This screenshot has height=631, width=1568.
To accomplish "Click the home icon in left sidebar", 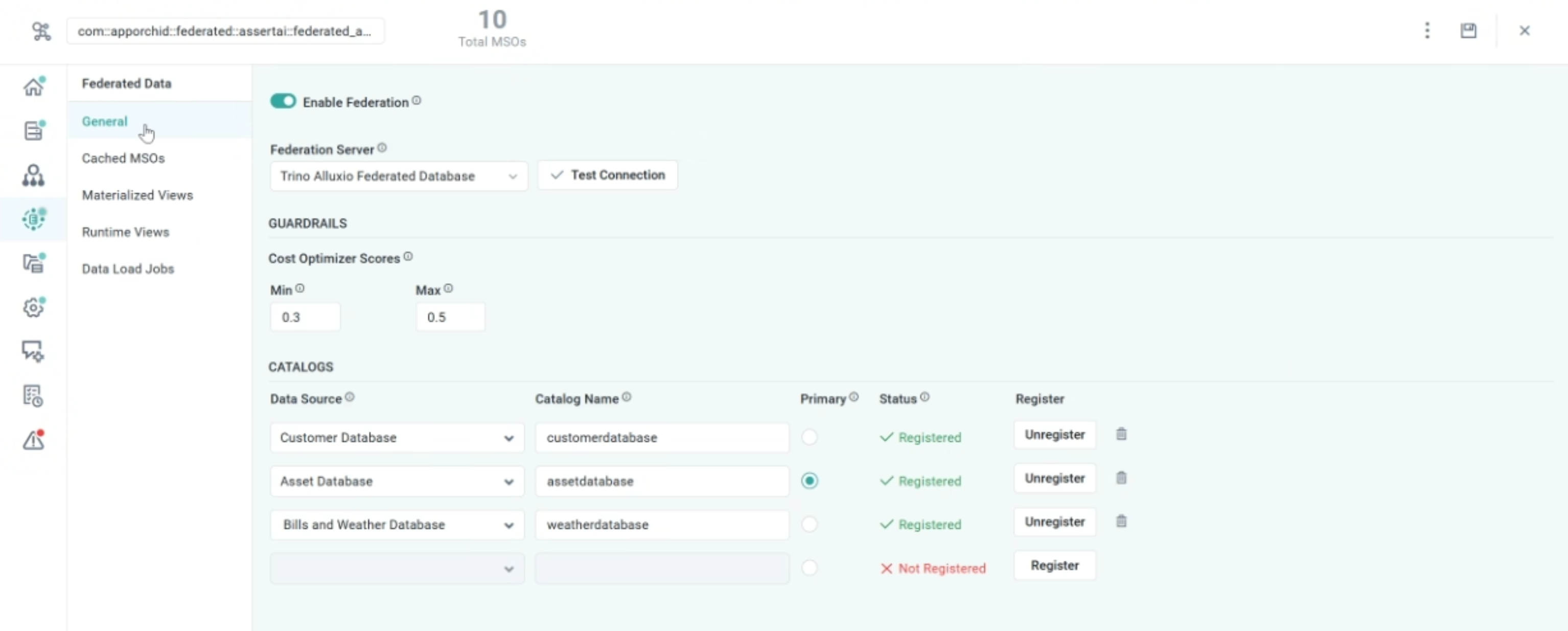I will point(34,87).
